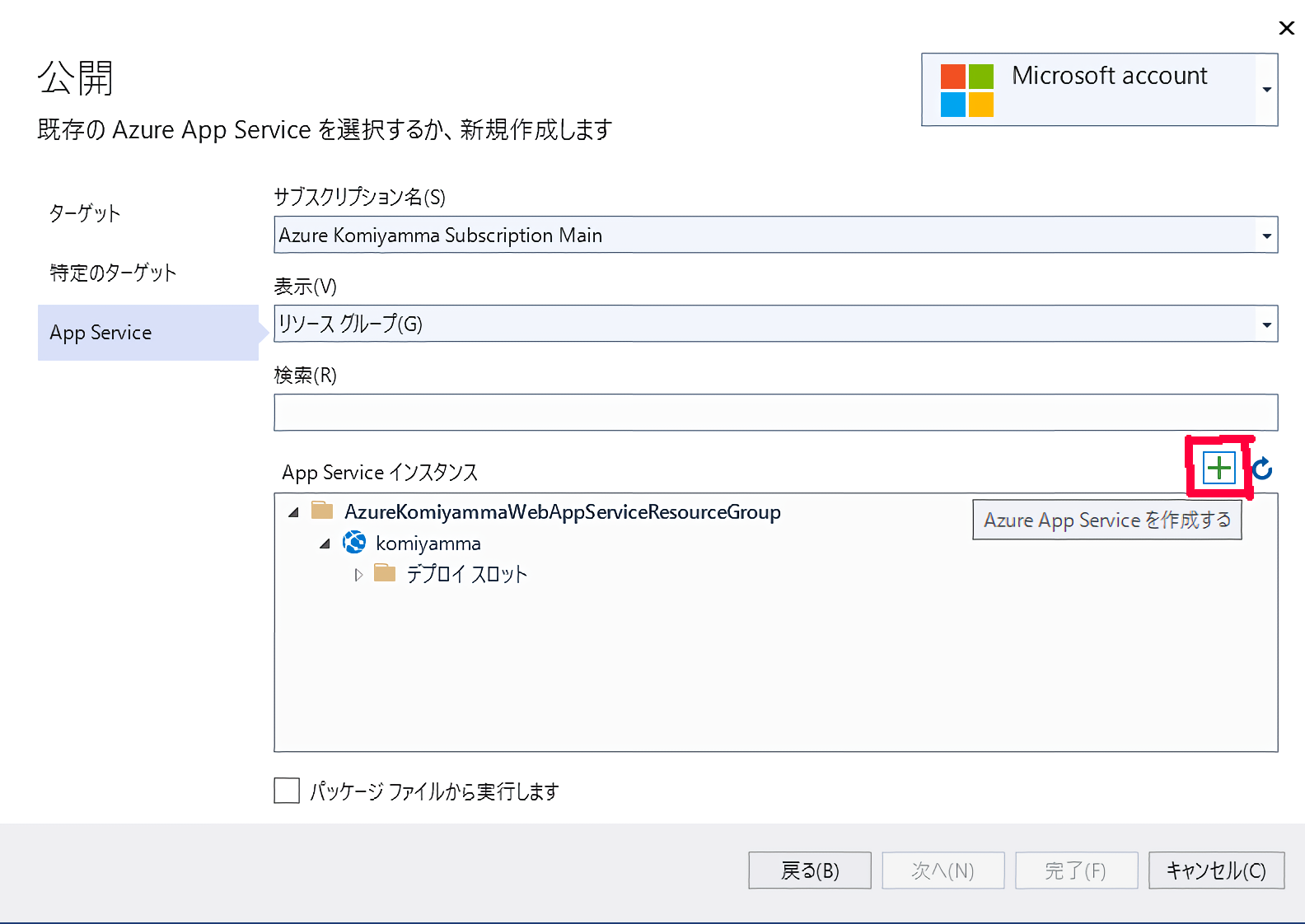This screenshot has width=1305, height=924.
Task: Open the 表示 resource group dropdown
Action: pos(1266,324)
